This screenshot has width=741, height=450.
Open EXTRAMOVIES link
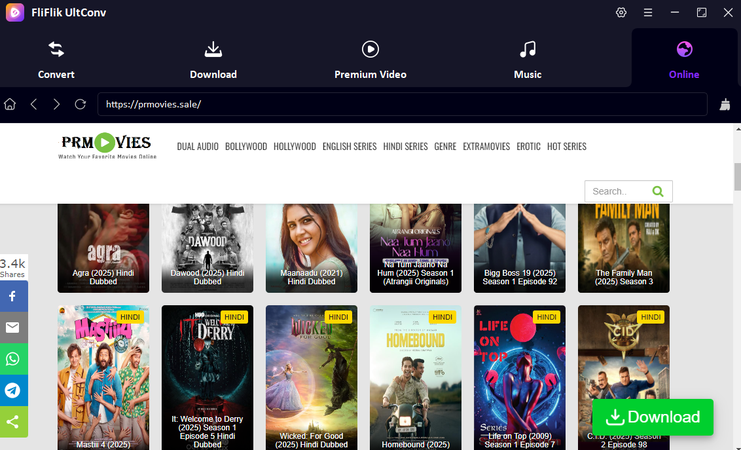[x=486, y=147]
